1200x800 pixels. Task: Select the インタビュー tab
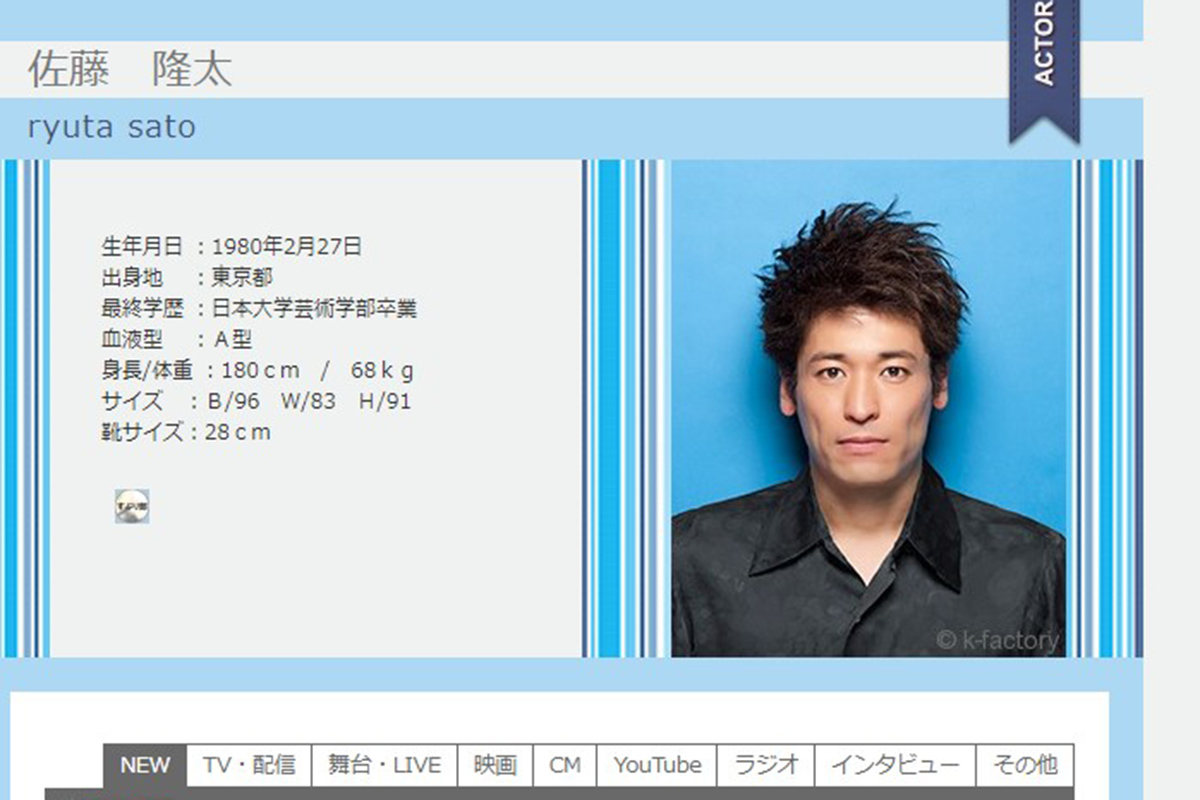[895, 766]
